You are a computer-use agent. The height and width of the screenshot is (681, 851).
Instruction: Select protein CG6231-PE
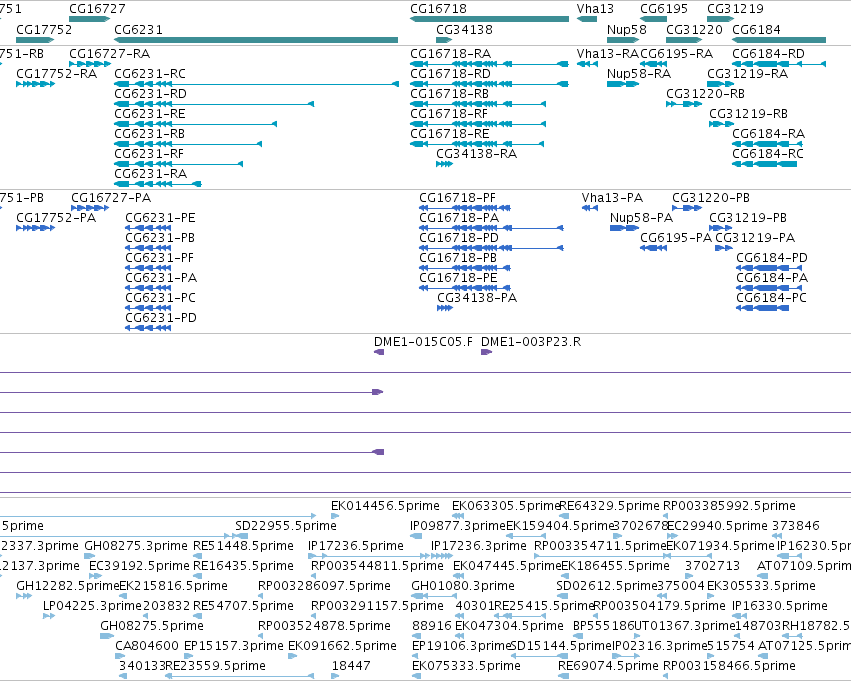pyautogui.click(x=148, y=228)
